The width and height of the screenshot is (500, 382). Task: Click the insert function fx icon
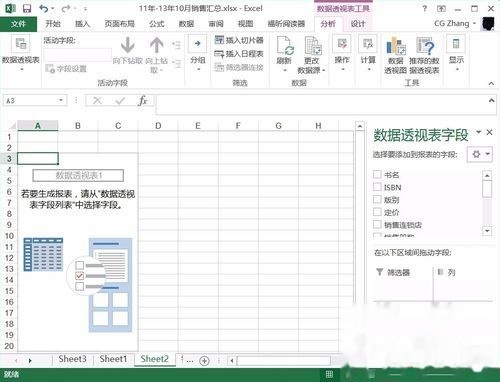[142, 100]
